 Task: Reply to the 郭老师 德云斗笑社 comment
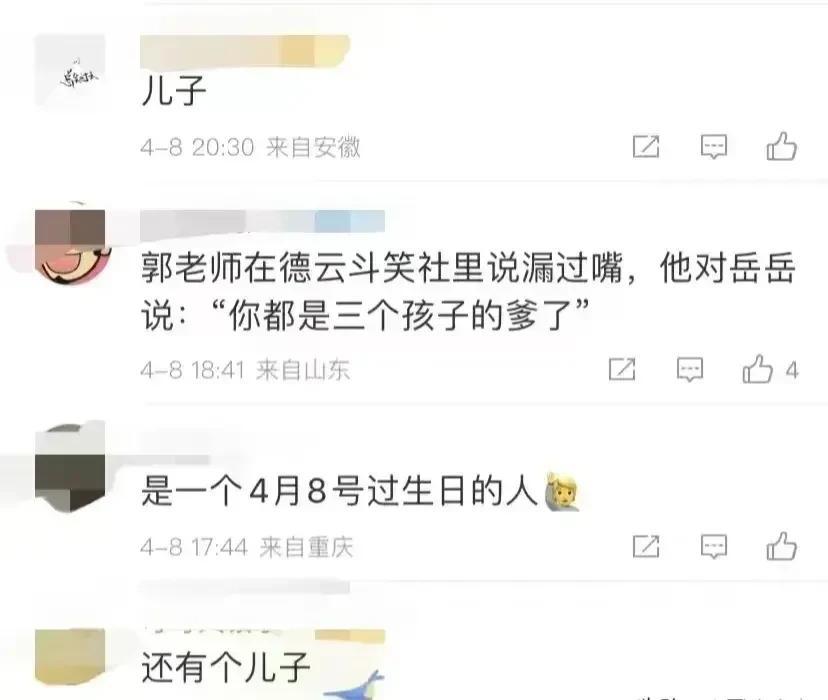click(690, 369)
